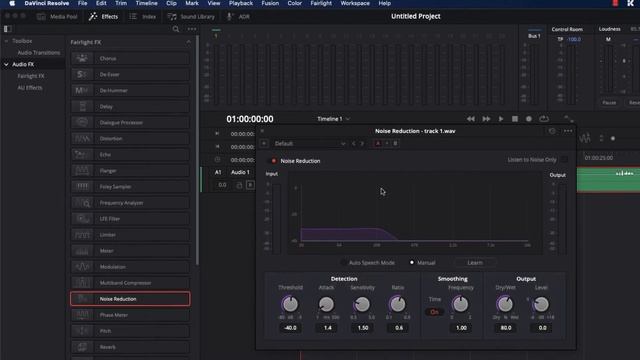Toggle the Effects panel button
The width and height of the screenshot is (640, 360).
pos(103,17)
